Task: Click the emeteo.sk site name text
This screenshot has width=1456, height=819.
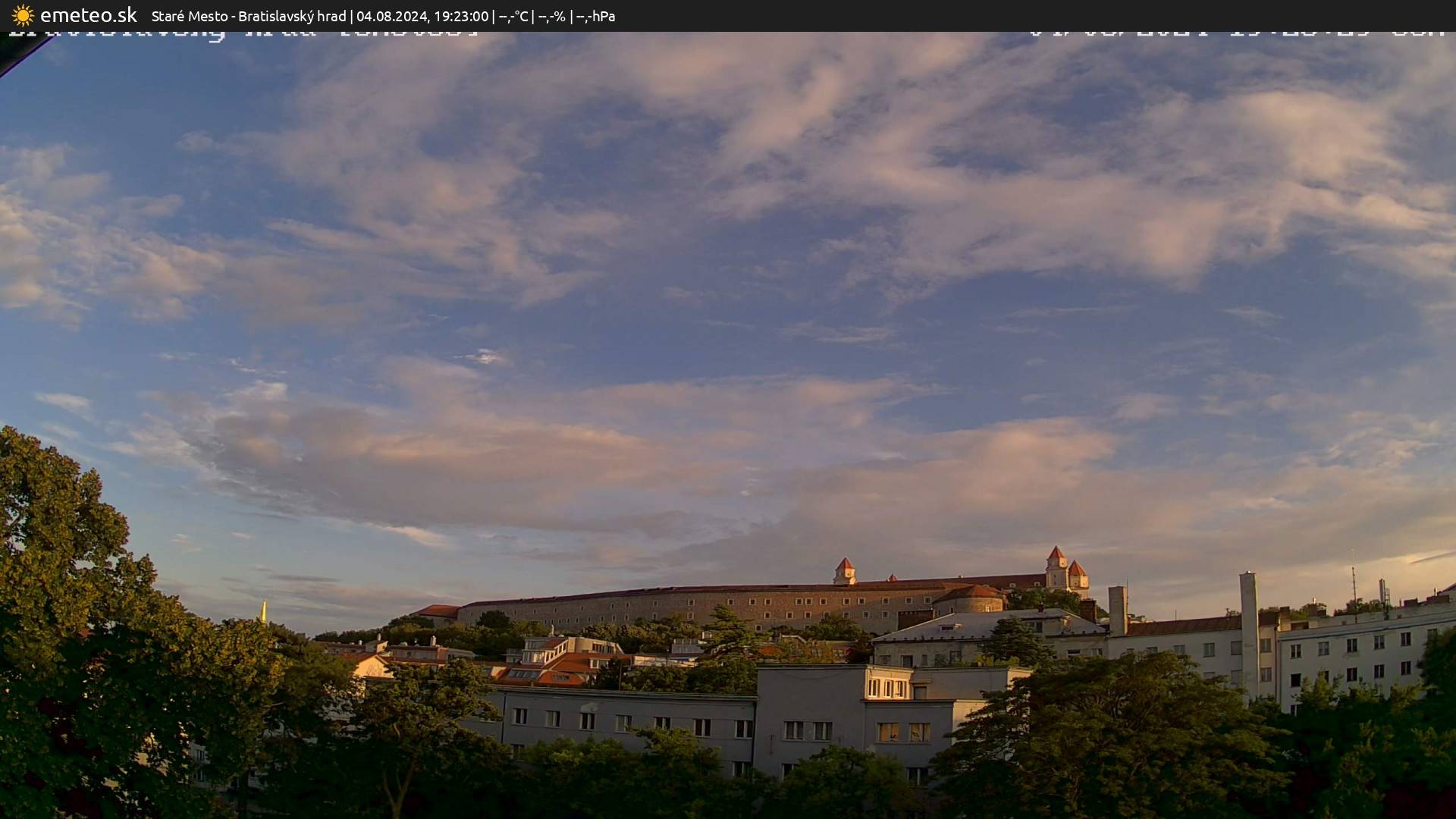Action: click(88, 15)
